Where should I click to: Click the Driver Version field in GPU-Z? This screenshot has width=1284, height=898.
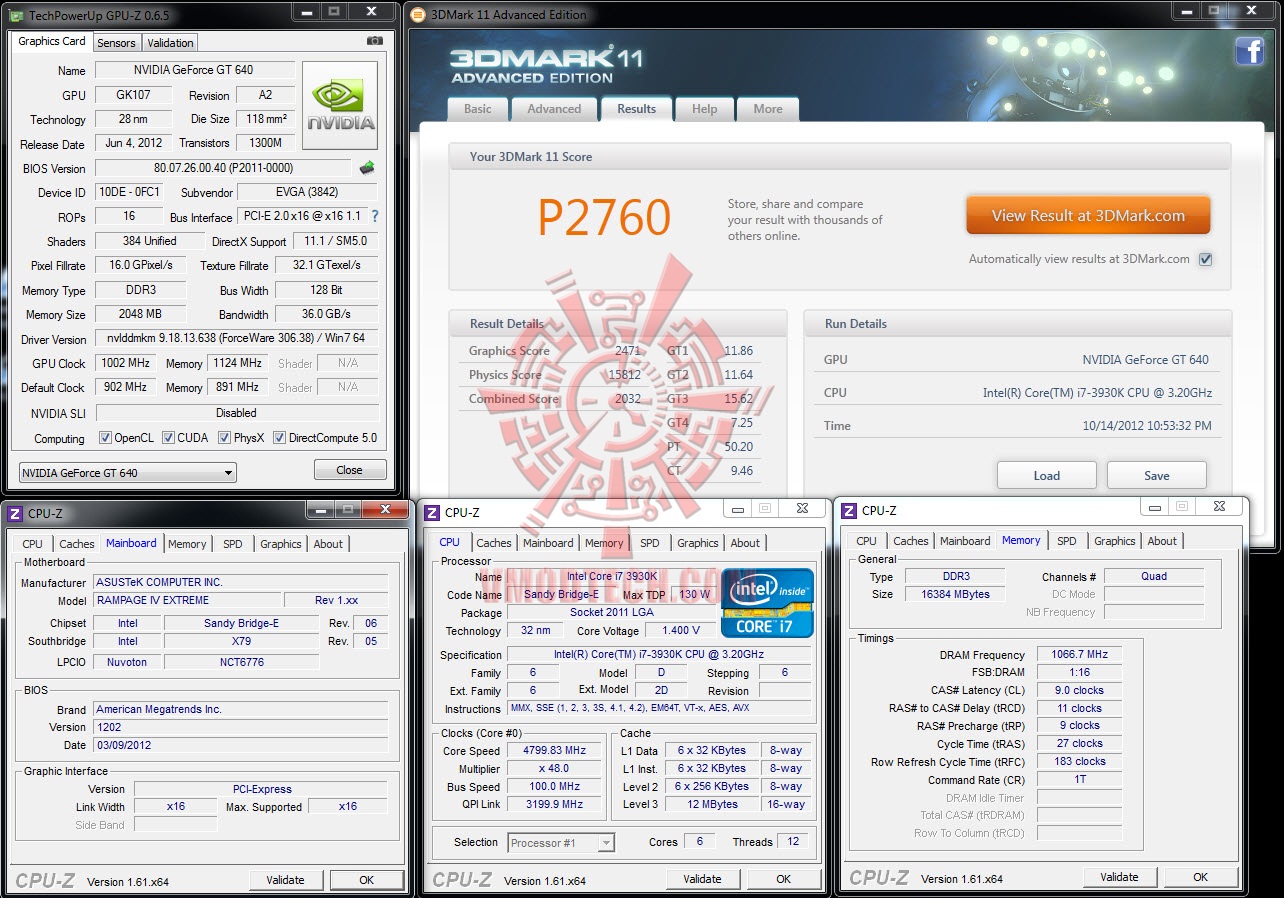point(237,339)
